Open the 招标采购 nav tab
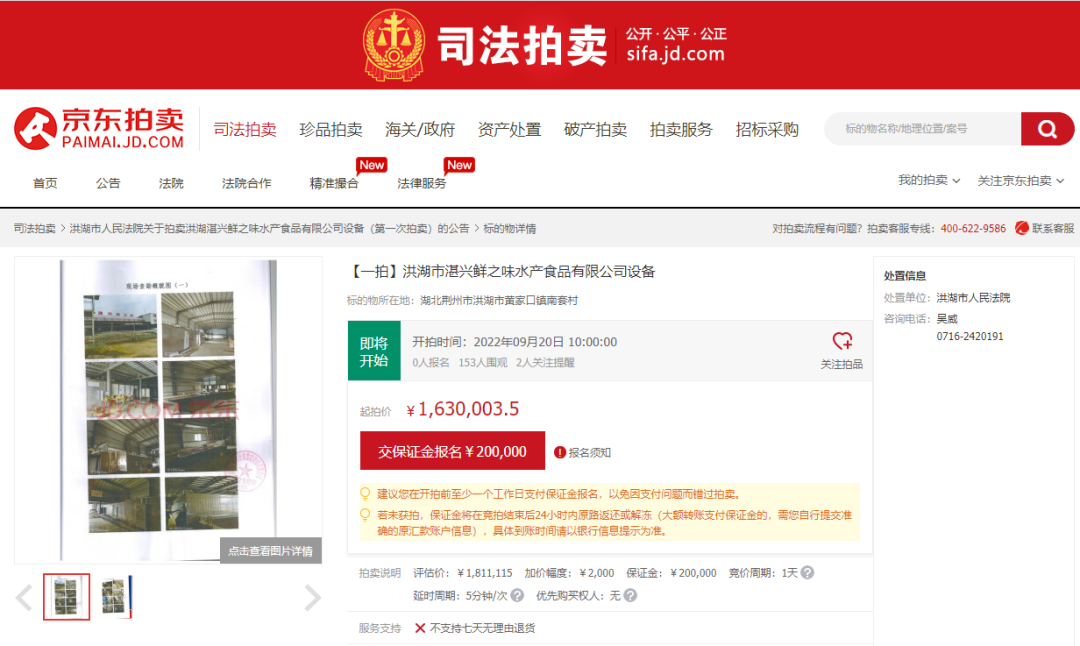1080x646 pixels. pos(767,129)
